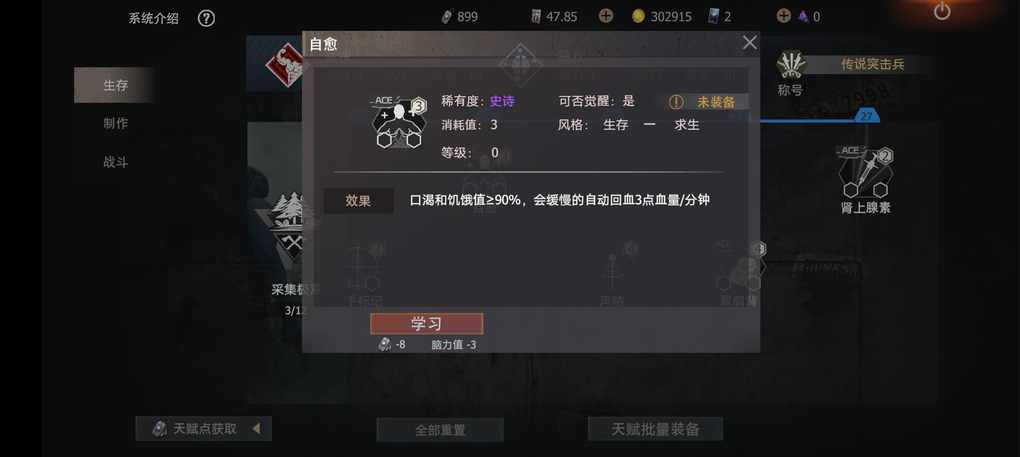Tap the power icon at top right
The height and width of the screenshot is (457, 1020).
coord(942,11)
